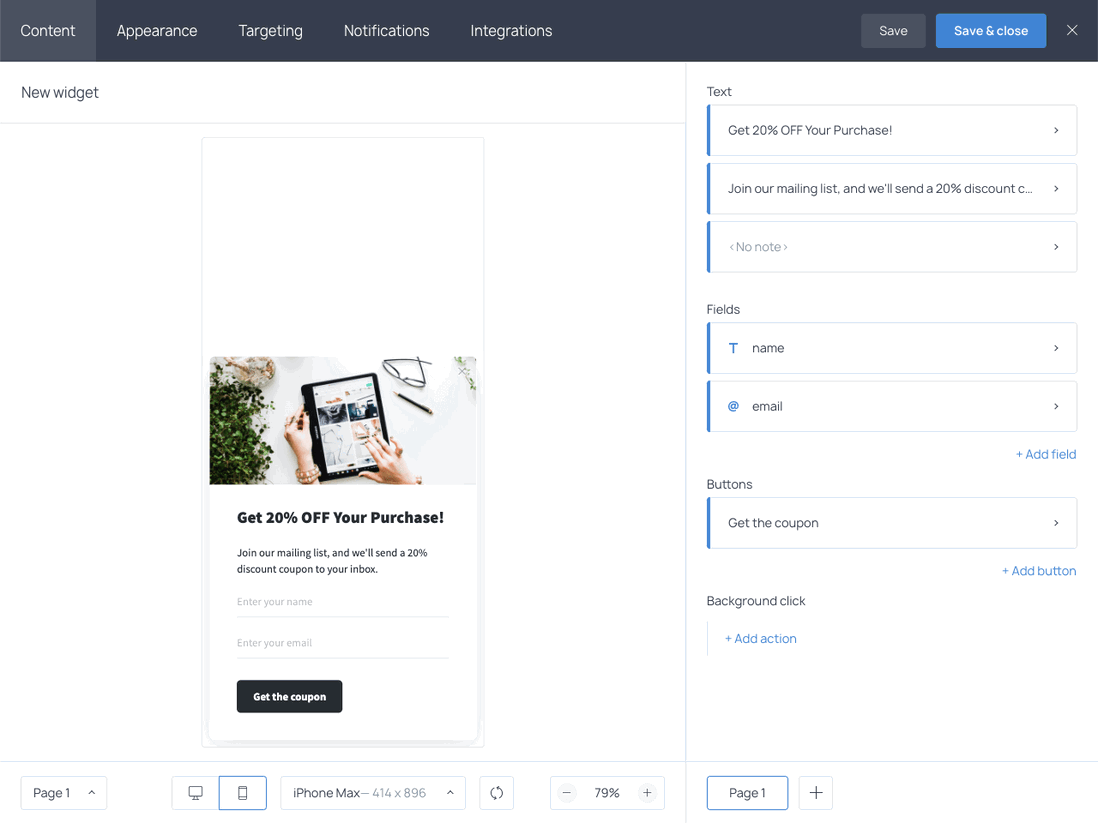Decrease the preview zoom level
Image resolution: width=1098 pixels, height=823 pixels.
(566, 792)
